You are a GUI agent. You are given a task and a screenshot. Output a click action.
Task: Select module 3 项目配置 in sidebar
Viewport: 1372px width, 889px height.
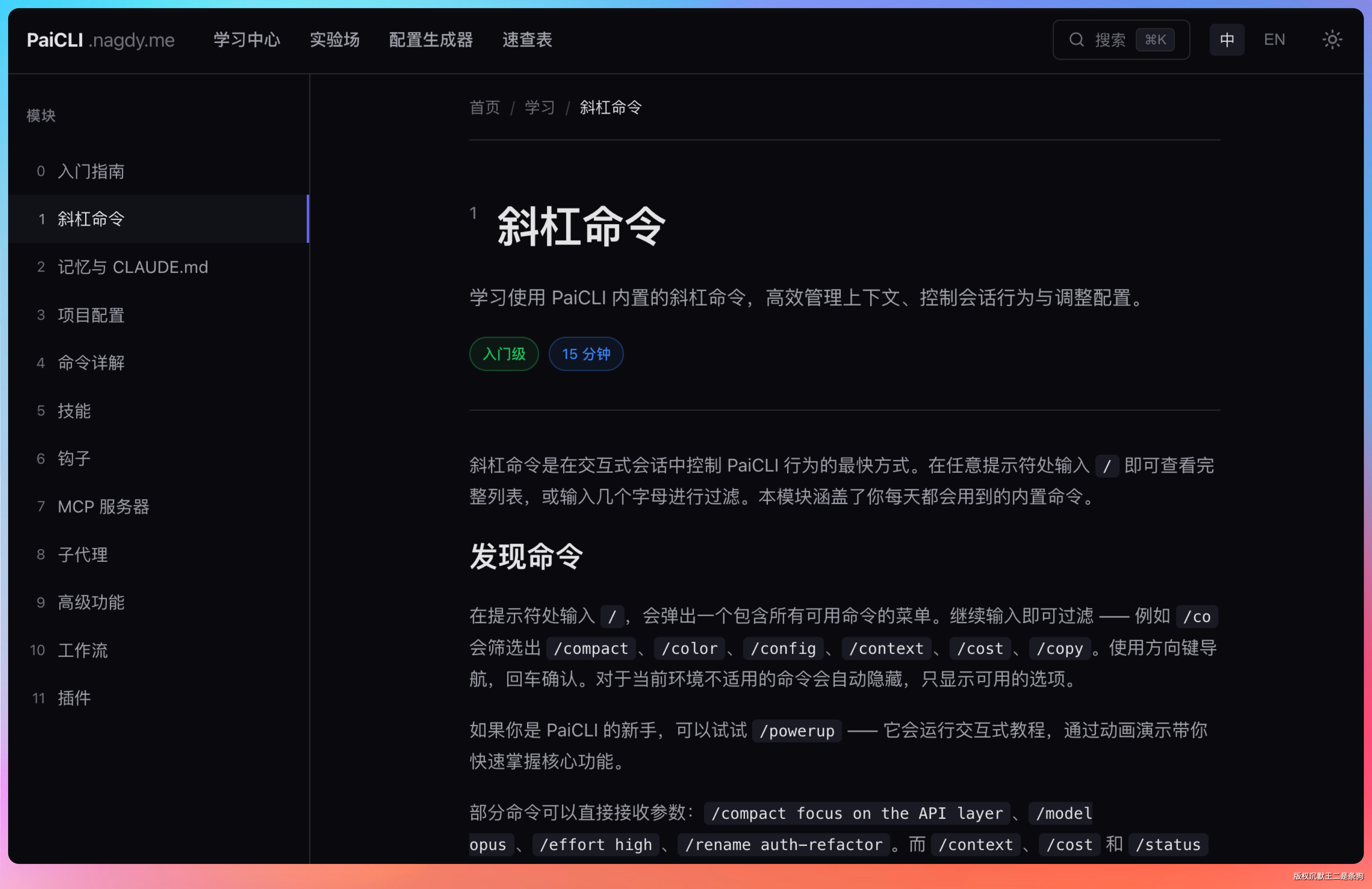pyautogui.click(x=159, y=315)
